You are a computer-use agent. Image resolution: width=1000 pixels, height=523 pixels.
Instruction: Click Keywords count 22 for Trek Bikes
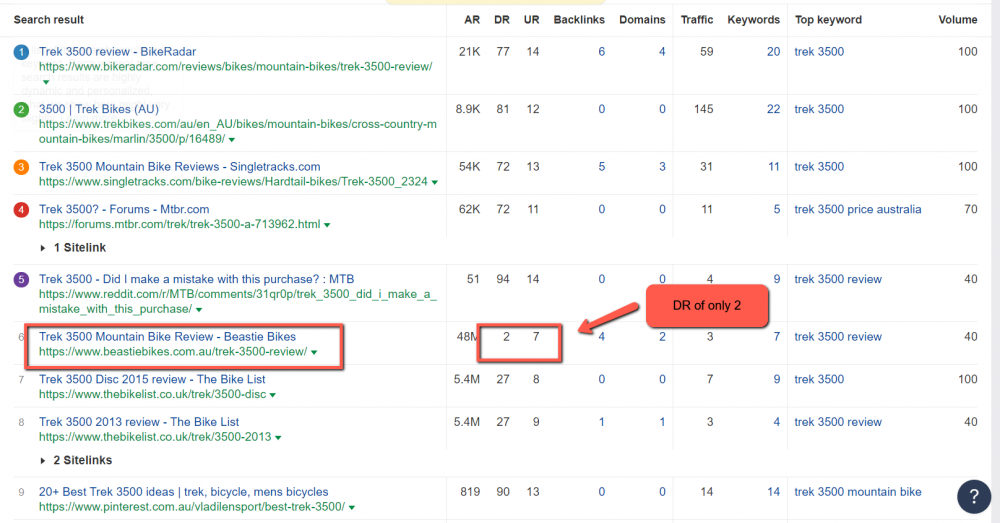(773, 109)
